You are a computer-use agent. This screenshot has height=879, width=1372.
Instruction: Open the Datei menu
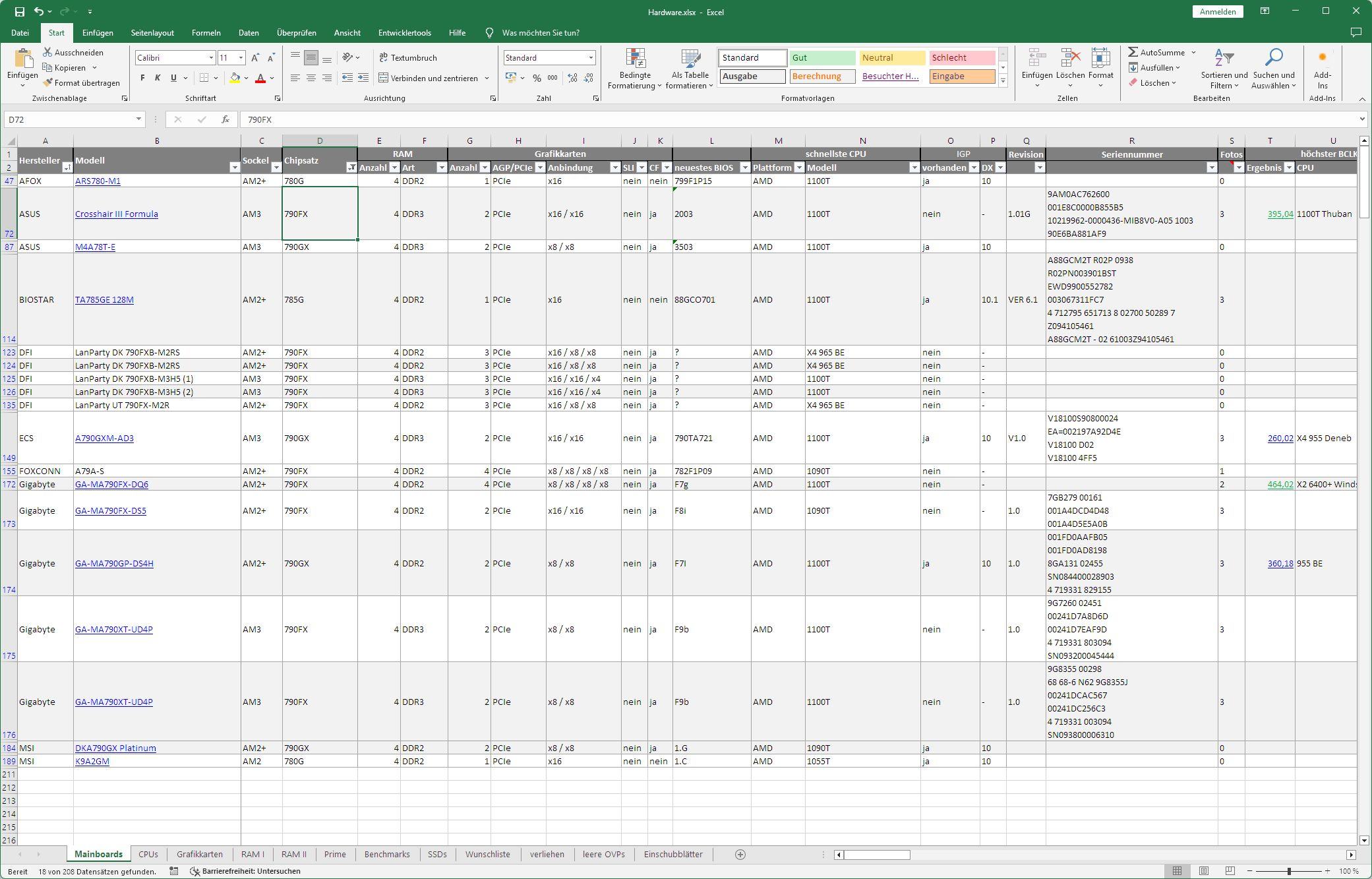click(20, 32)
